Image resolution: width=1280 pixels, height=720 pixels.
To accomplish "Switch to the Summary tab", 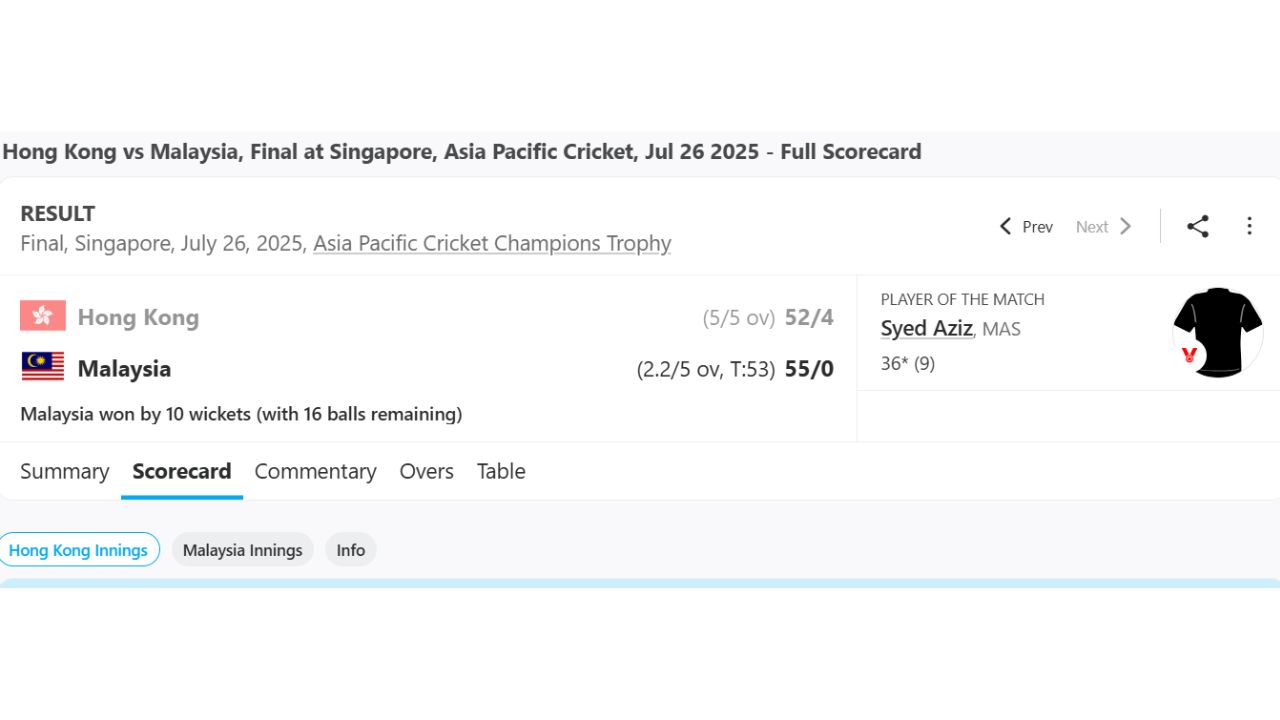I will [x=64, y=471].
